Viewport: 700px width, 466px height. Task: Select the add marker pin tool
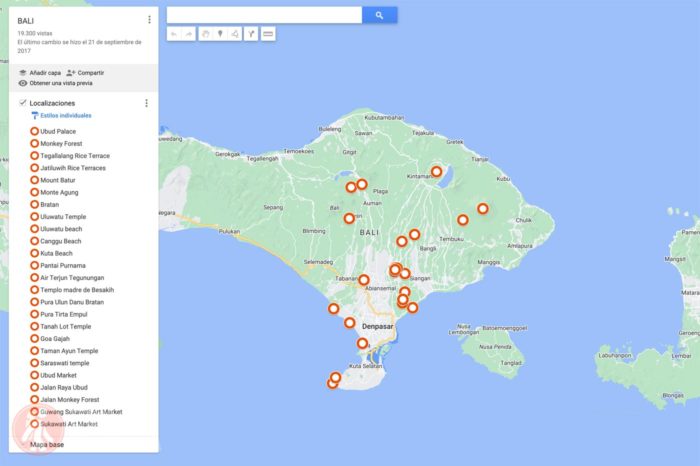[x=220, y=34]
